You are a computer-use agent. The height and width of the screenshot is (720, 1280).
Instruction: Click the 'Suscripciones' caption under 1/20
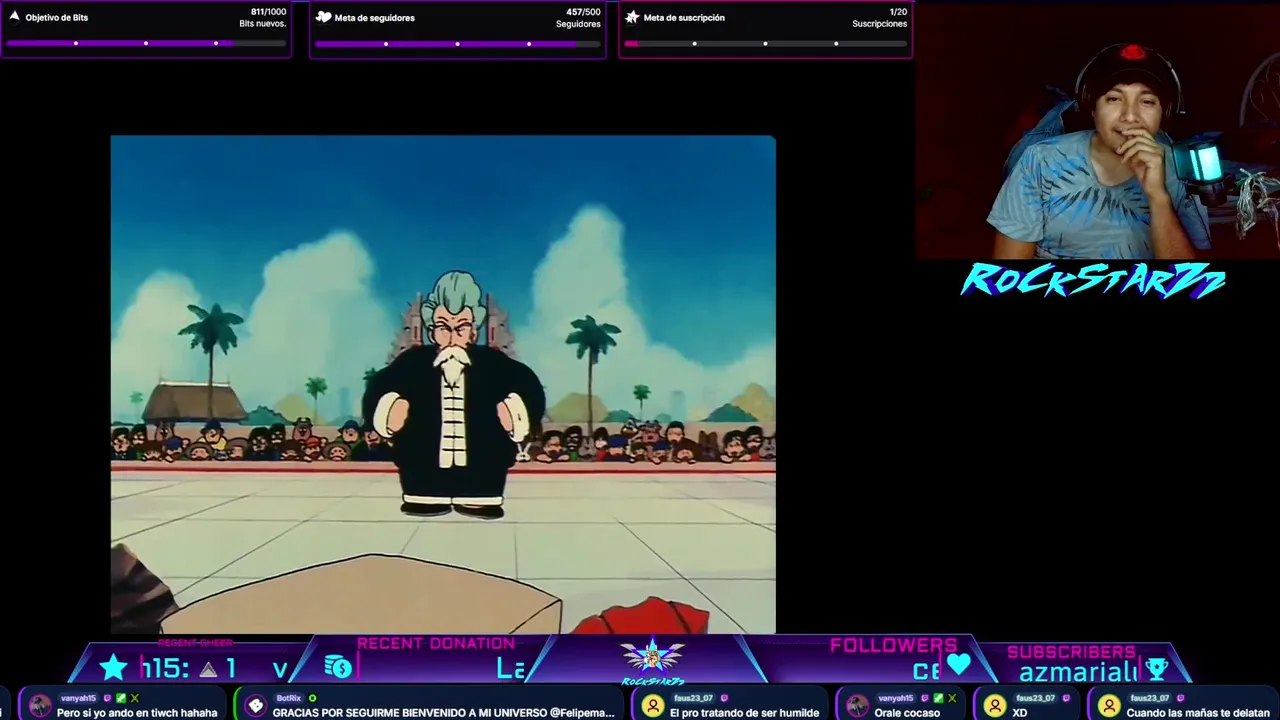pos(880,24)
